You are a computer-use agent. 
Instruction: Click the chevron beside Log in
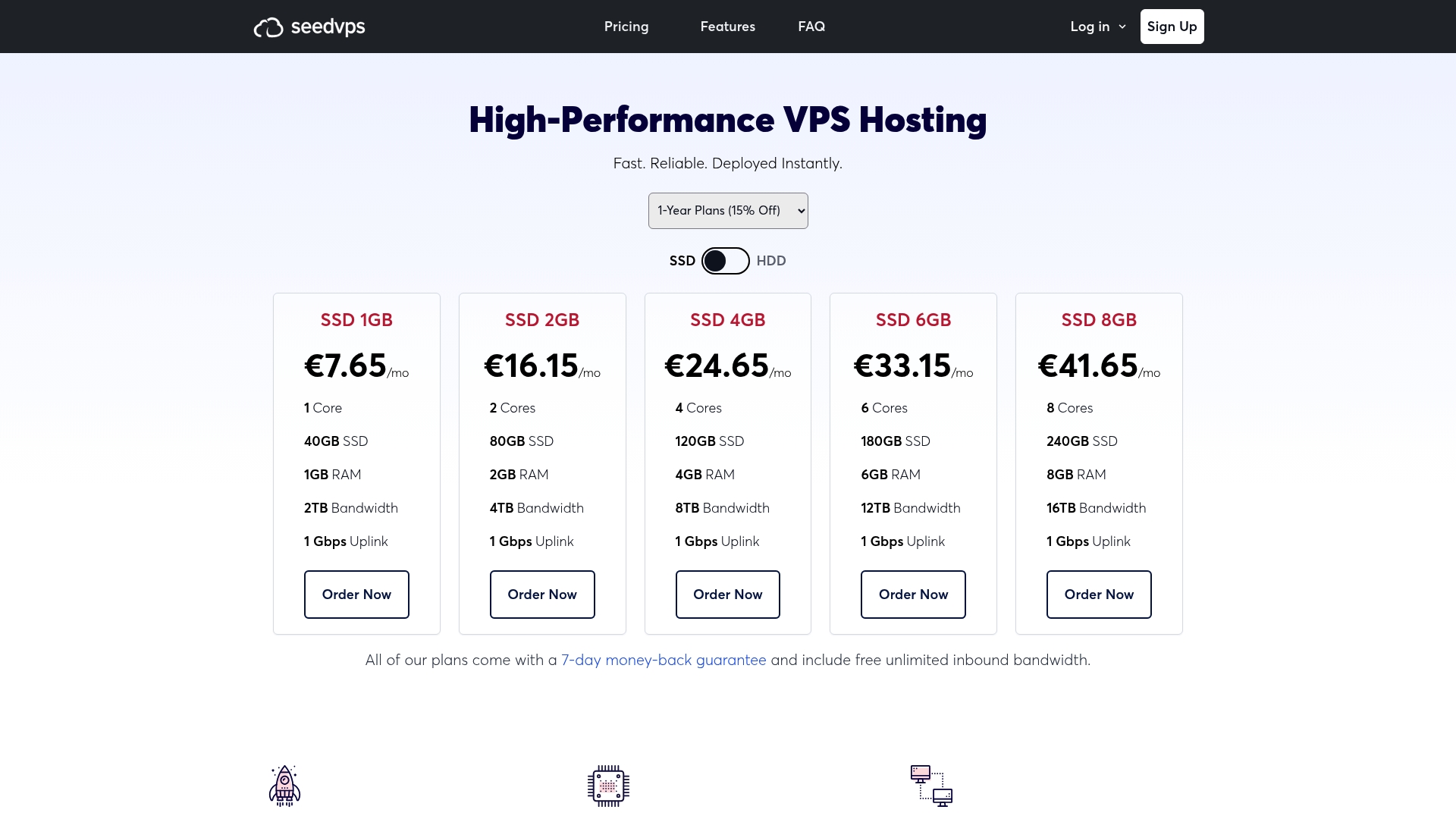[x=1122, y=27]
